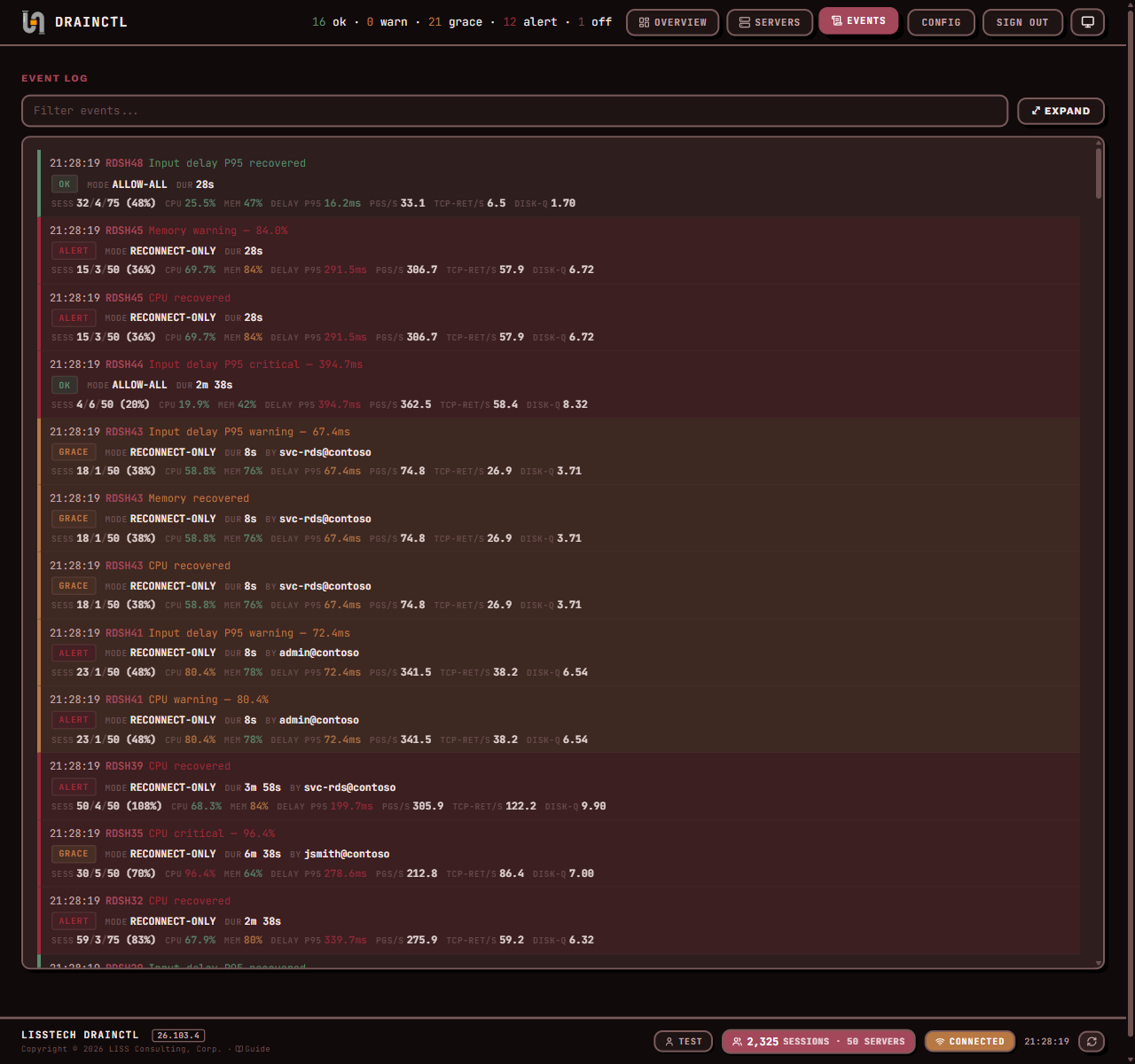
Task: Click svc-rds@contoso on RDSH39 event
Action: click(349, 787)
